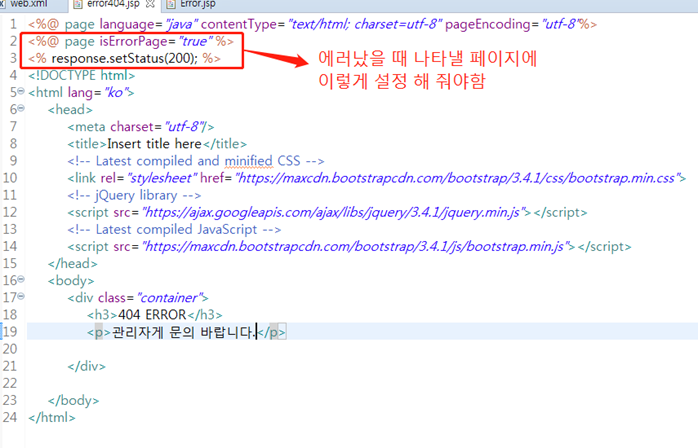Open the Error.jsp editor tab
Viewport: 698px width, 448px height.
(198, 4)
